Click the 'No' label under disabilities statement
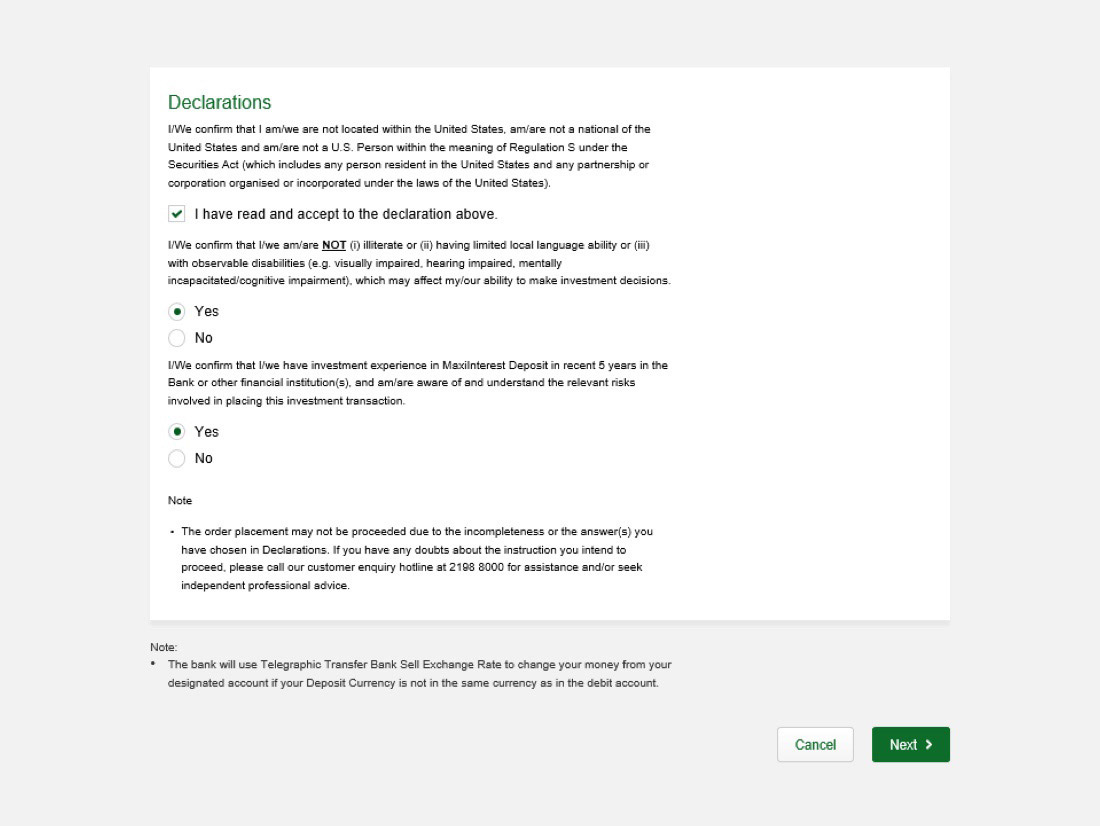 point(204,338)
